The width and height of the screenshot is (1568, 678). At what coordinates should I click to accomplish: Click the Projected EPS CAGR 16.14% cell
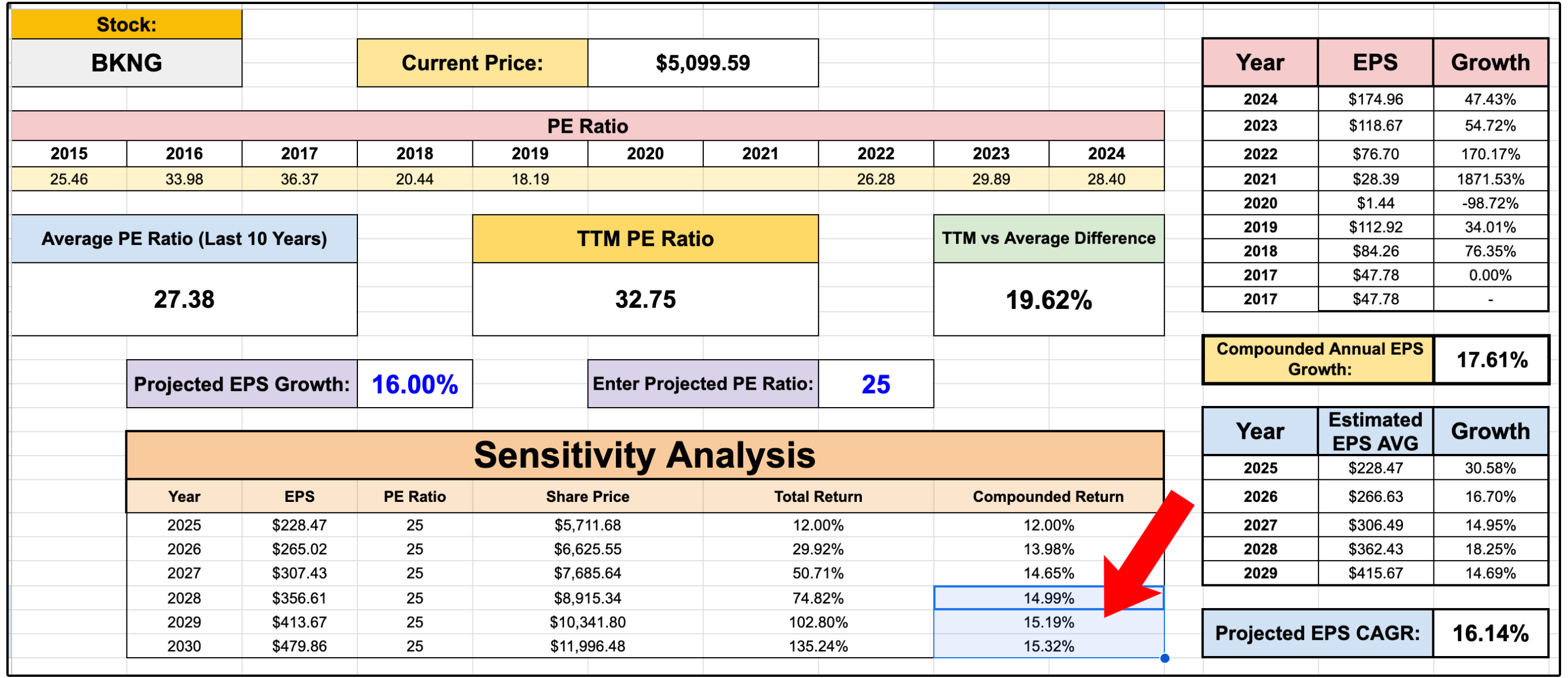point(1490,634)
